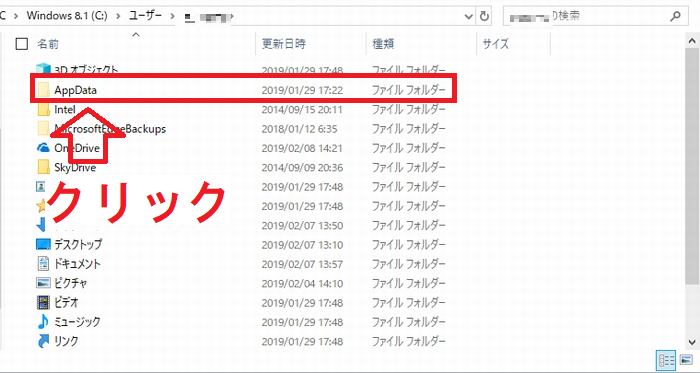Viewport: 700px width, 373px height.
Task: Click ファイル フォルダー type in Intel row
Action: (409, 109)
